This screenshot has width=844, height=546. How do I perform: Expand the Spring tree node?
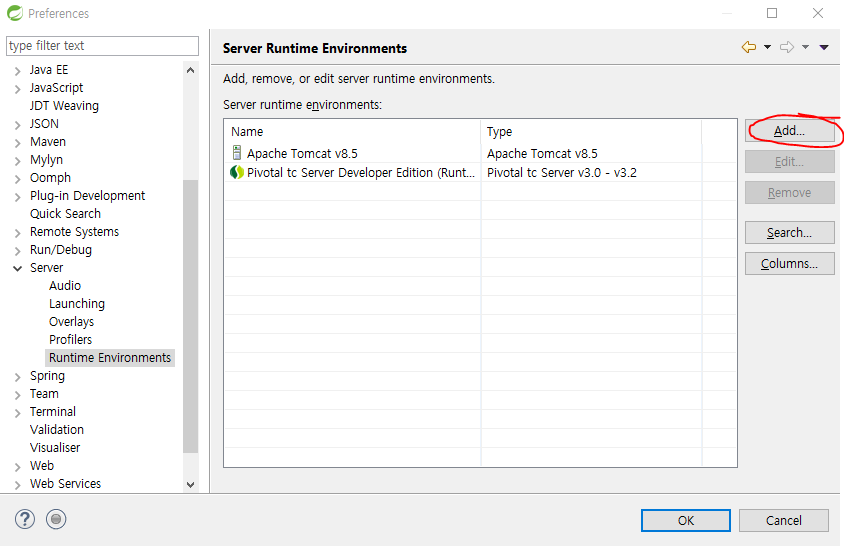18,376
